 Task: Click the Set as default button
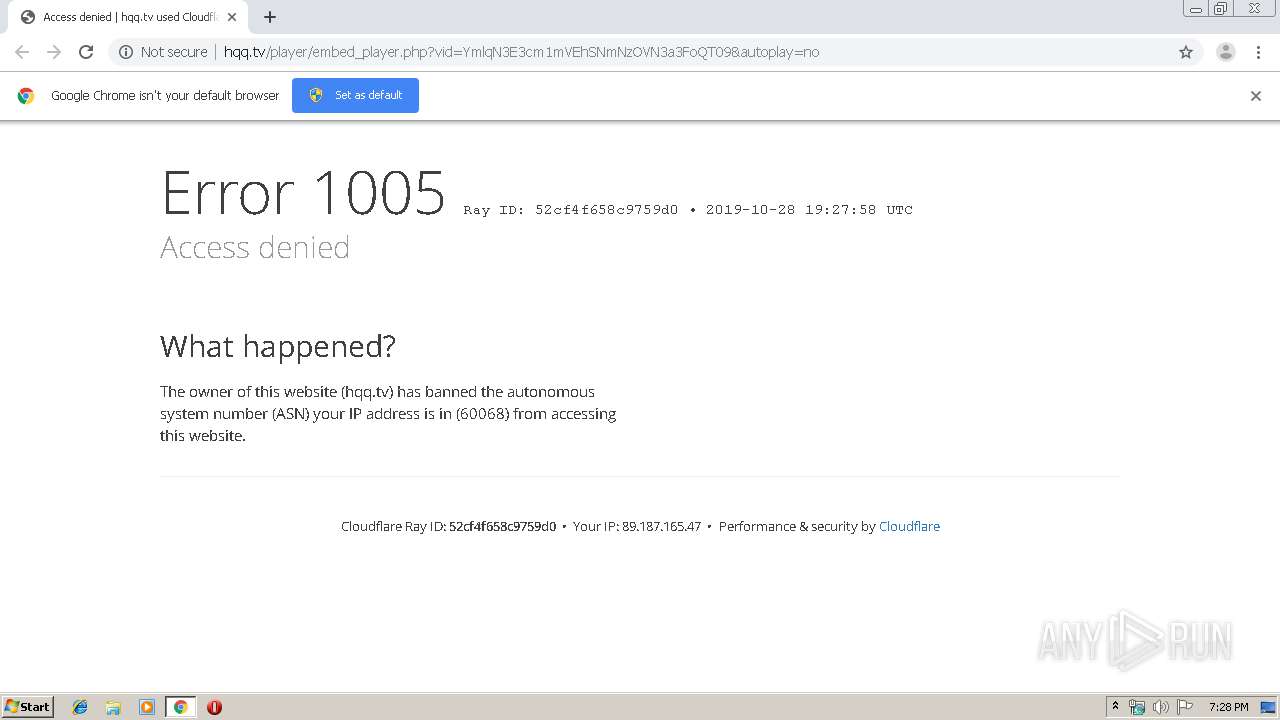click(x=355, y=95)
